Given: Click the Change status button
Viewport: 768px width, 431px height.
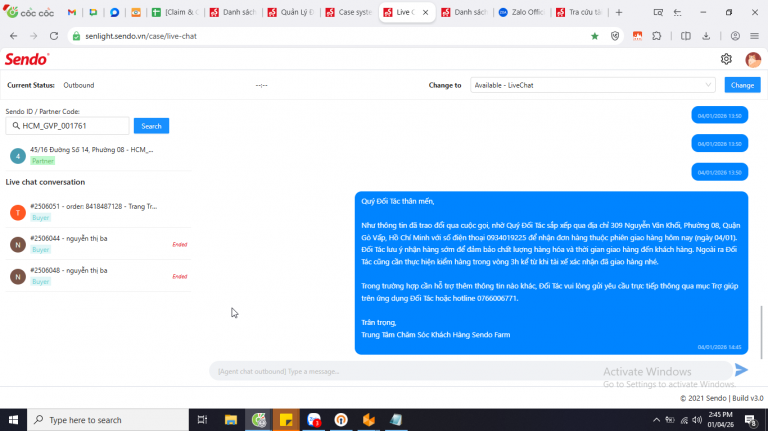Looking at the screenshot, I should click(742, 85).
